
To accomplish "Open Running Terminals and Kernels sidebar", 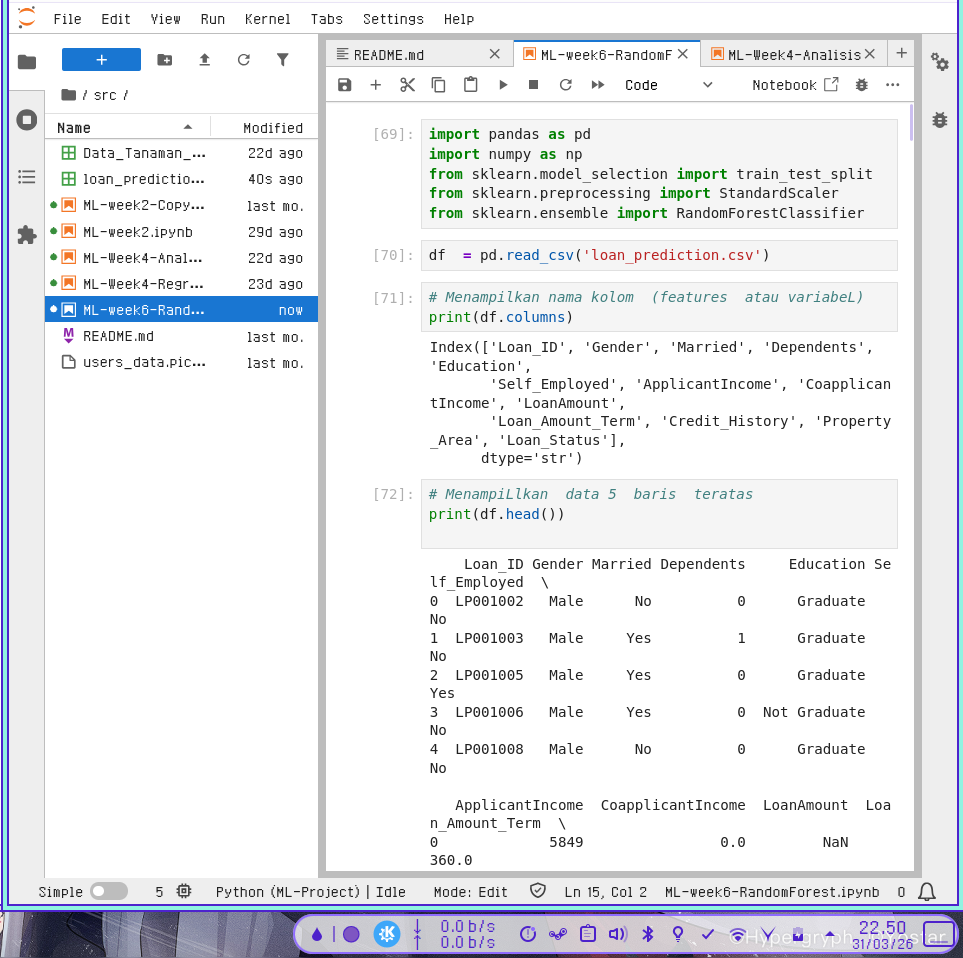I will [x=27, y=120].
